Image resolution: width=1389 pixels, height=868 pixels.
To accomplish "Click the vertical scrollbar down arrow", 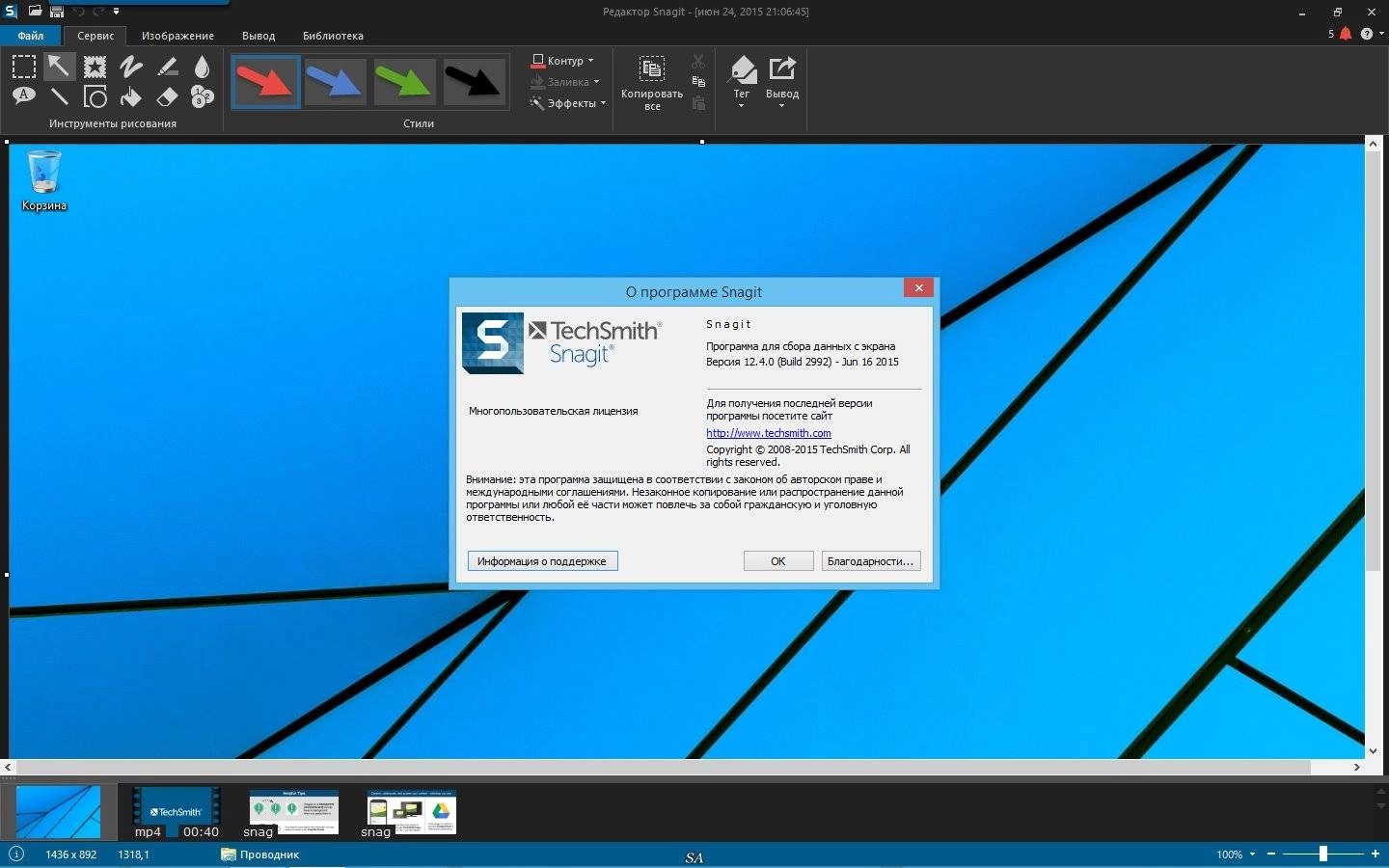I will [1373, 750].
